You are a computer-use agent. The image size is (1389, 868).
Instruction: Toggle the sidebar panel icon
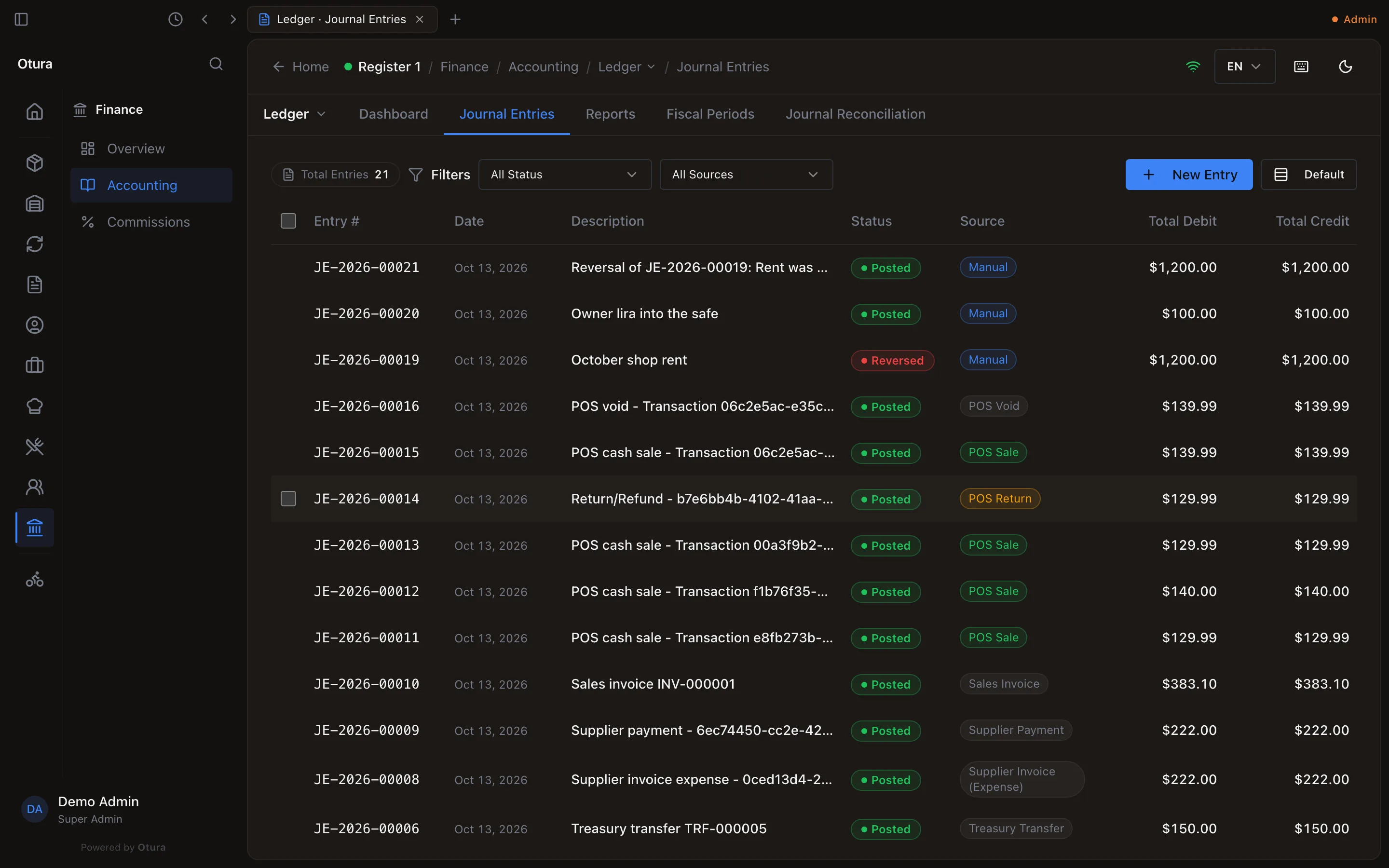click(21, 19)
